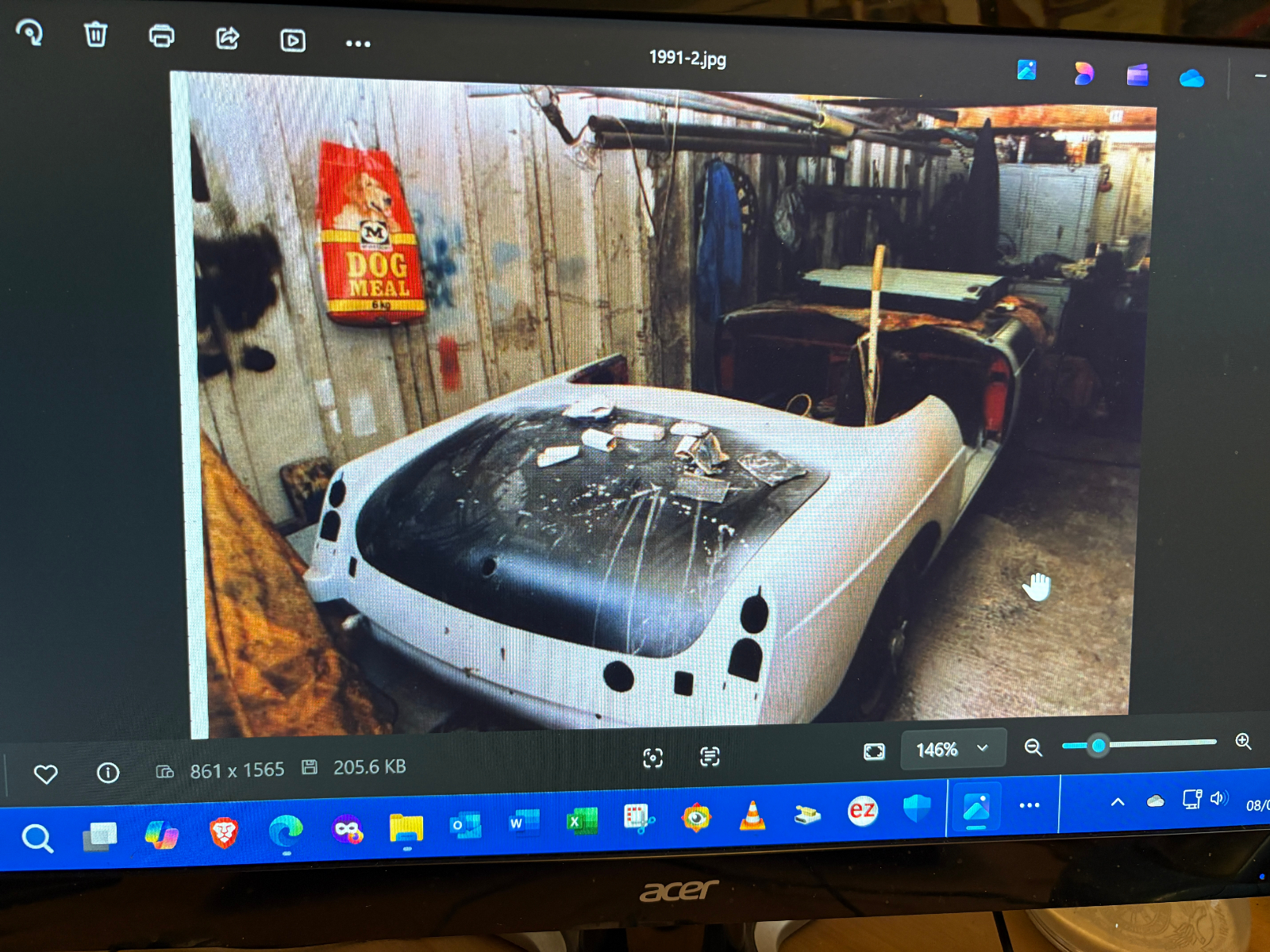Activate the visual search scan icon
The height and width of the screenshot is (952, 1270).
click(x=652, y=758)
